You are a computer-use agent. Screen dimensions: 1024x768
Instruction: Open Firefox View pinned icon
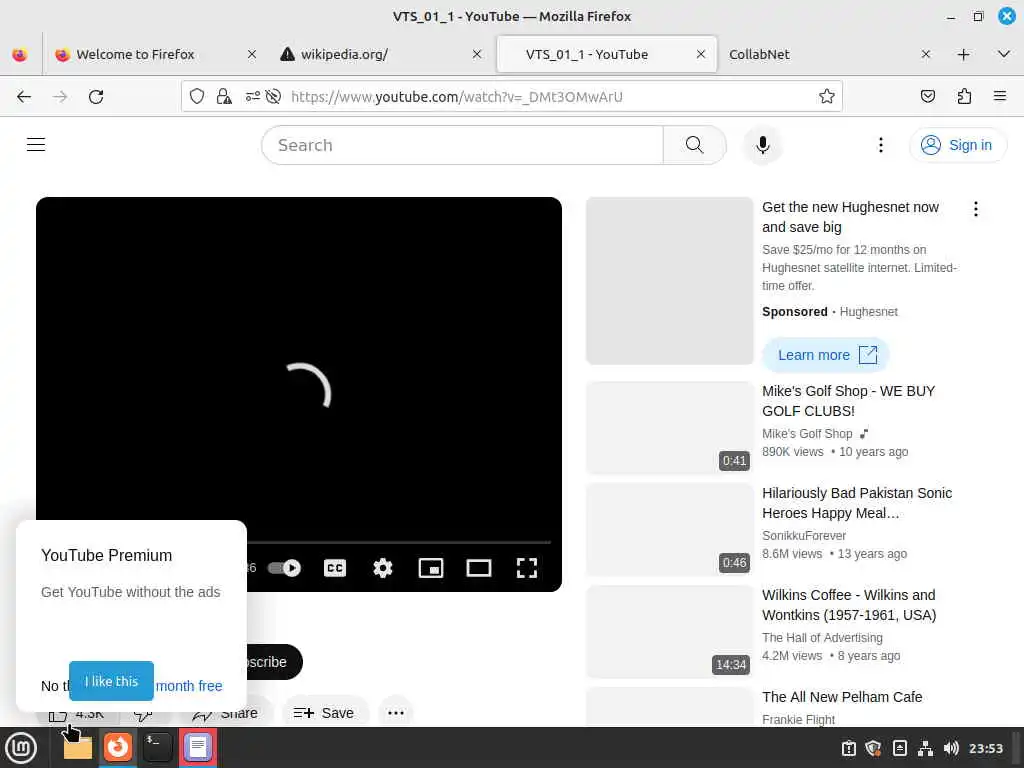pyautogui.click(x=20, y=54)
